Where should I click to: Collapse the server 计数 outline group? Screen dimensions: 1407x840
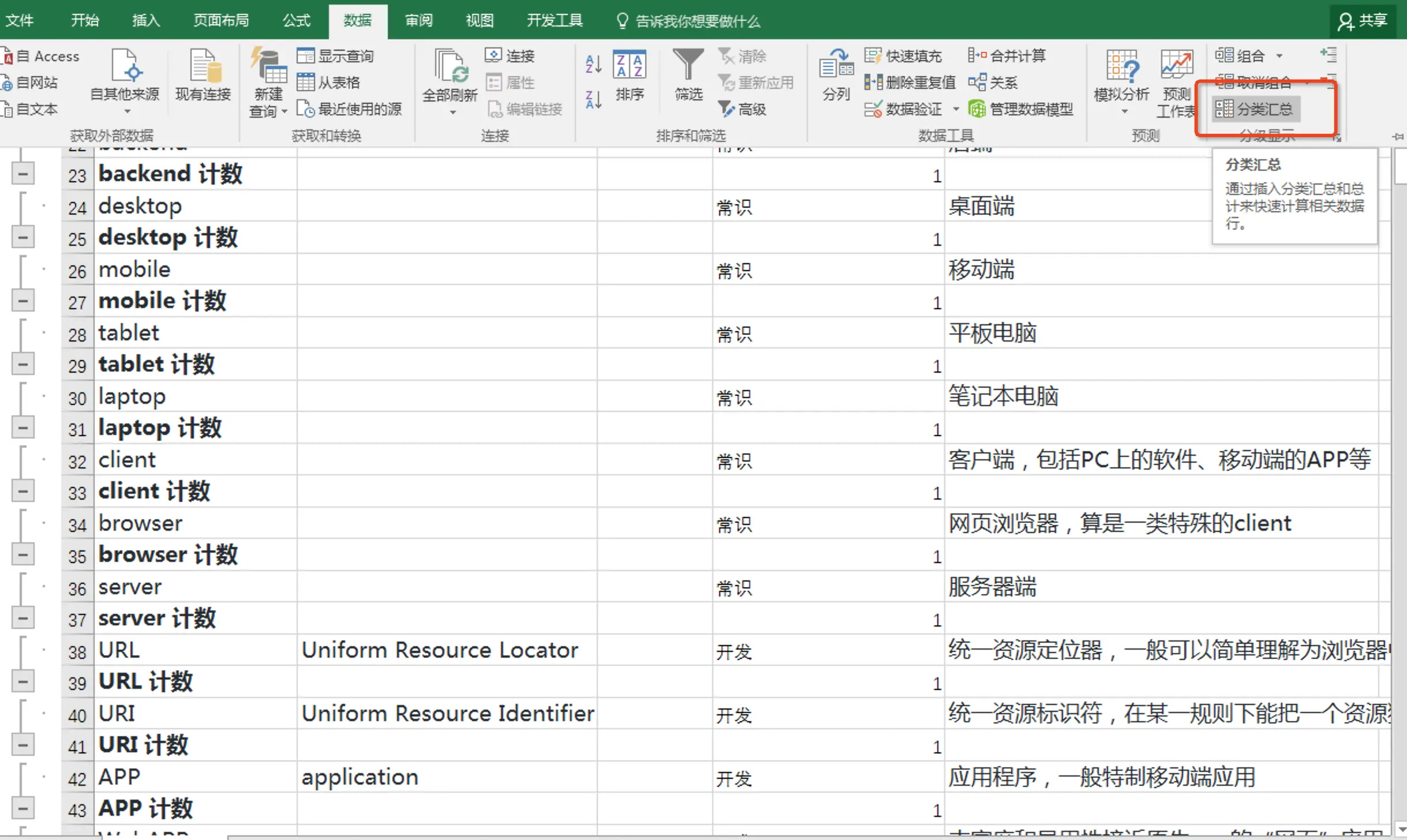(x=23, y=618)
